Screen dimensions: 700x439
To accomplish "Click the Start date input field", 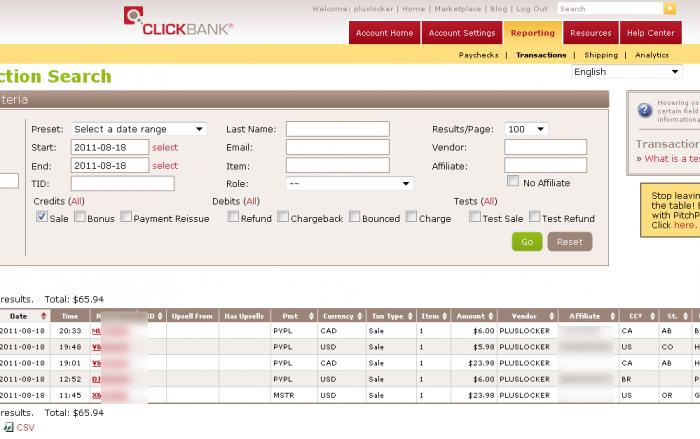I will 110,147.
